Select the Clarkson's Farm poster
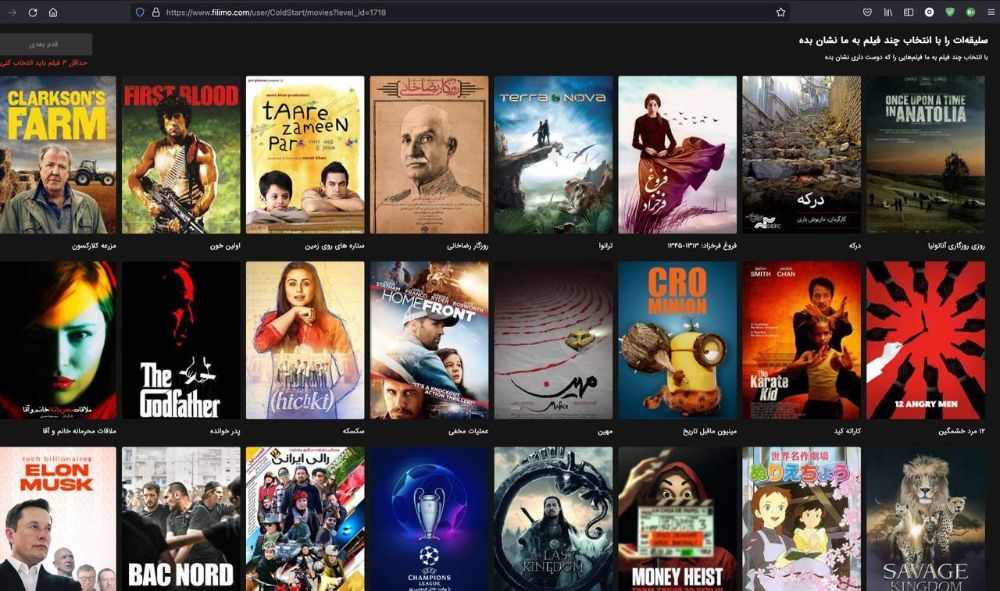Viewport: 1000px width, 591px height. click(57, 155)
